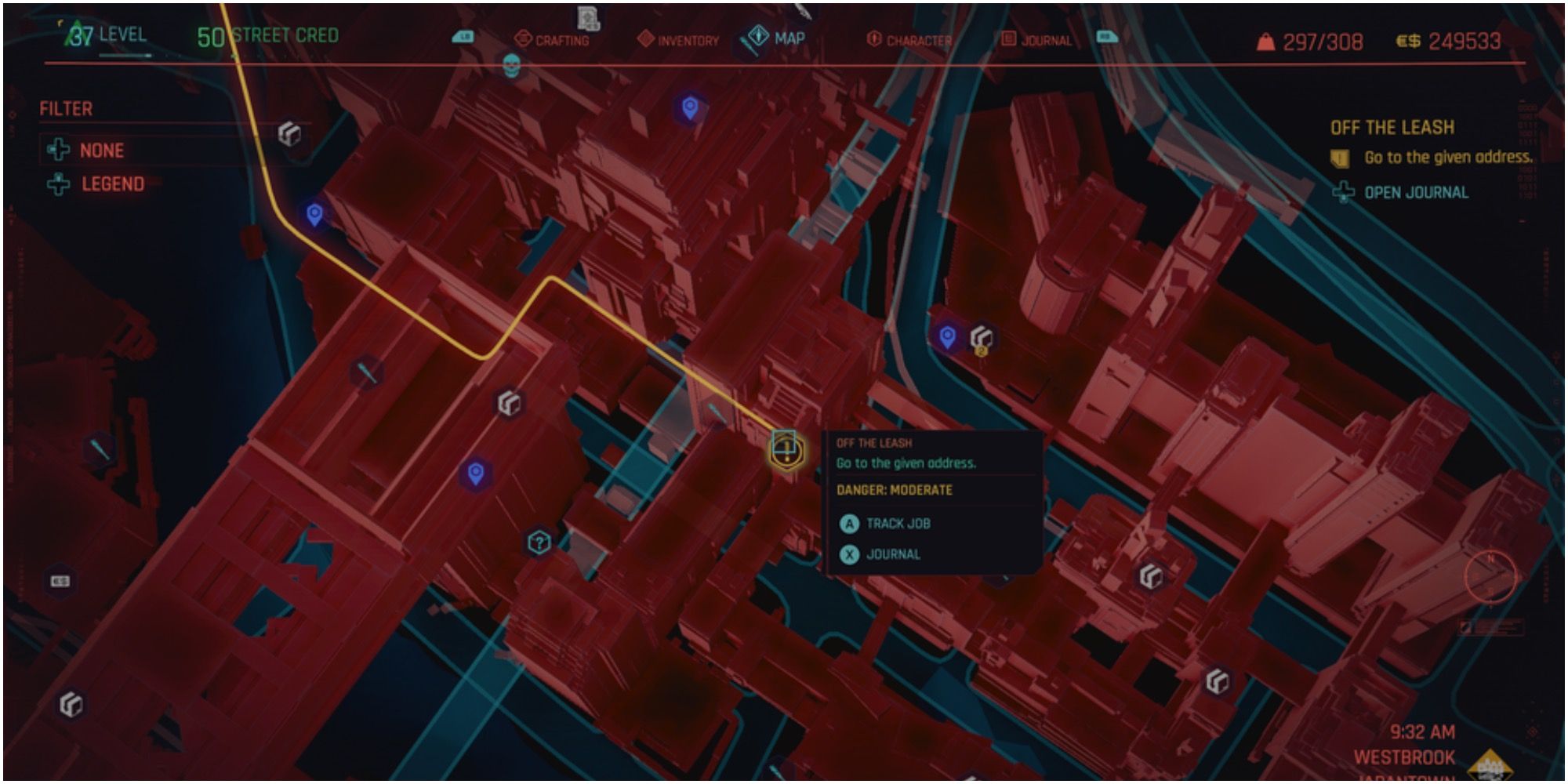The width and height of the screenshot is (1568, 784).
Task: Select fast travel pin beside the LEGEND route line
Action: [314, 214]
